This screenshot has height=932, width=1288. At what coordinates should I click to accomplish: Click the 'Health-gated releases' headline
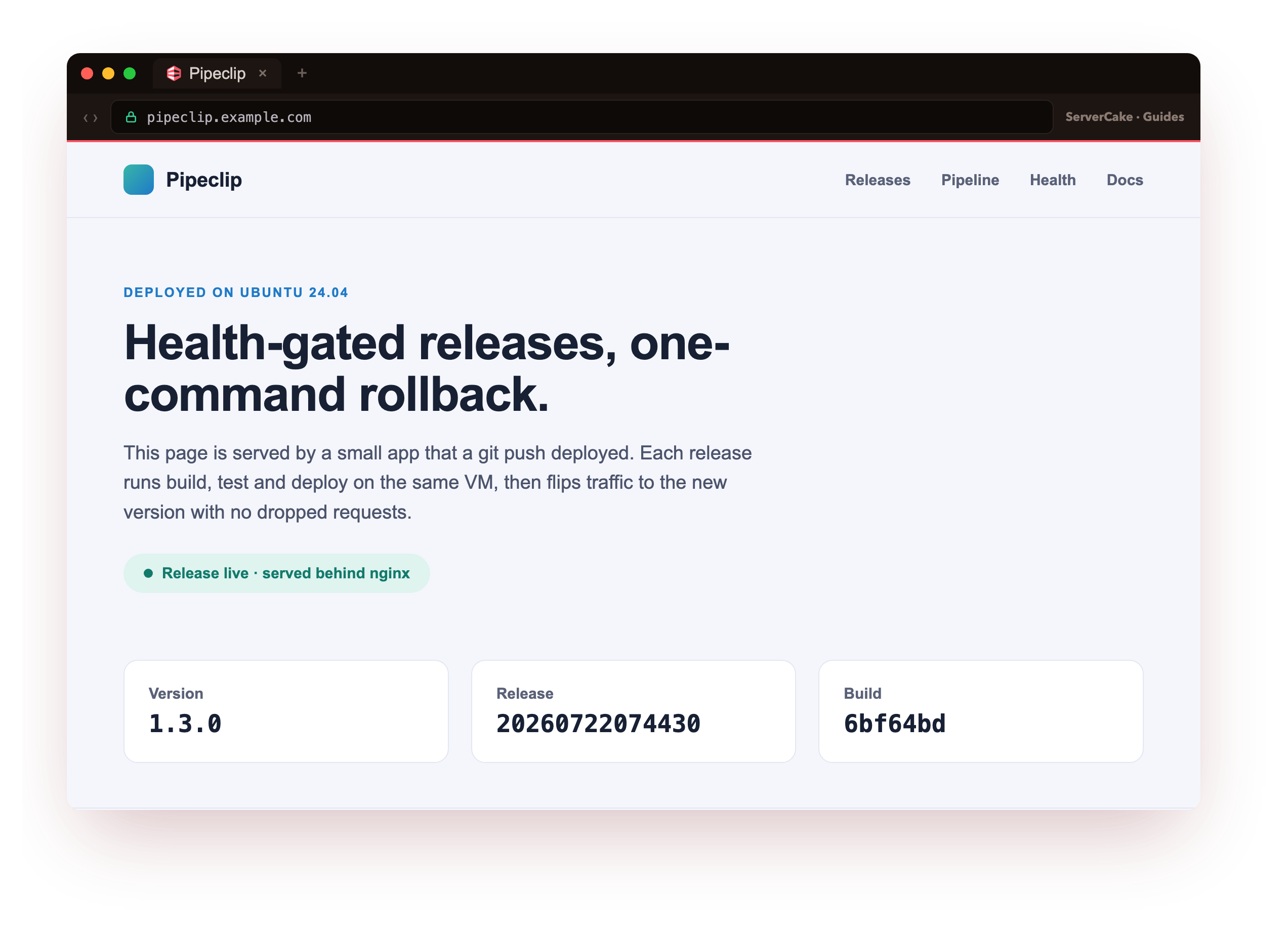click(x=427, y=369)
